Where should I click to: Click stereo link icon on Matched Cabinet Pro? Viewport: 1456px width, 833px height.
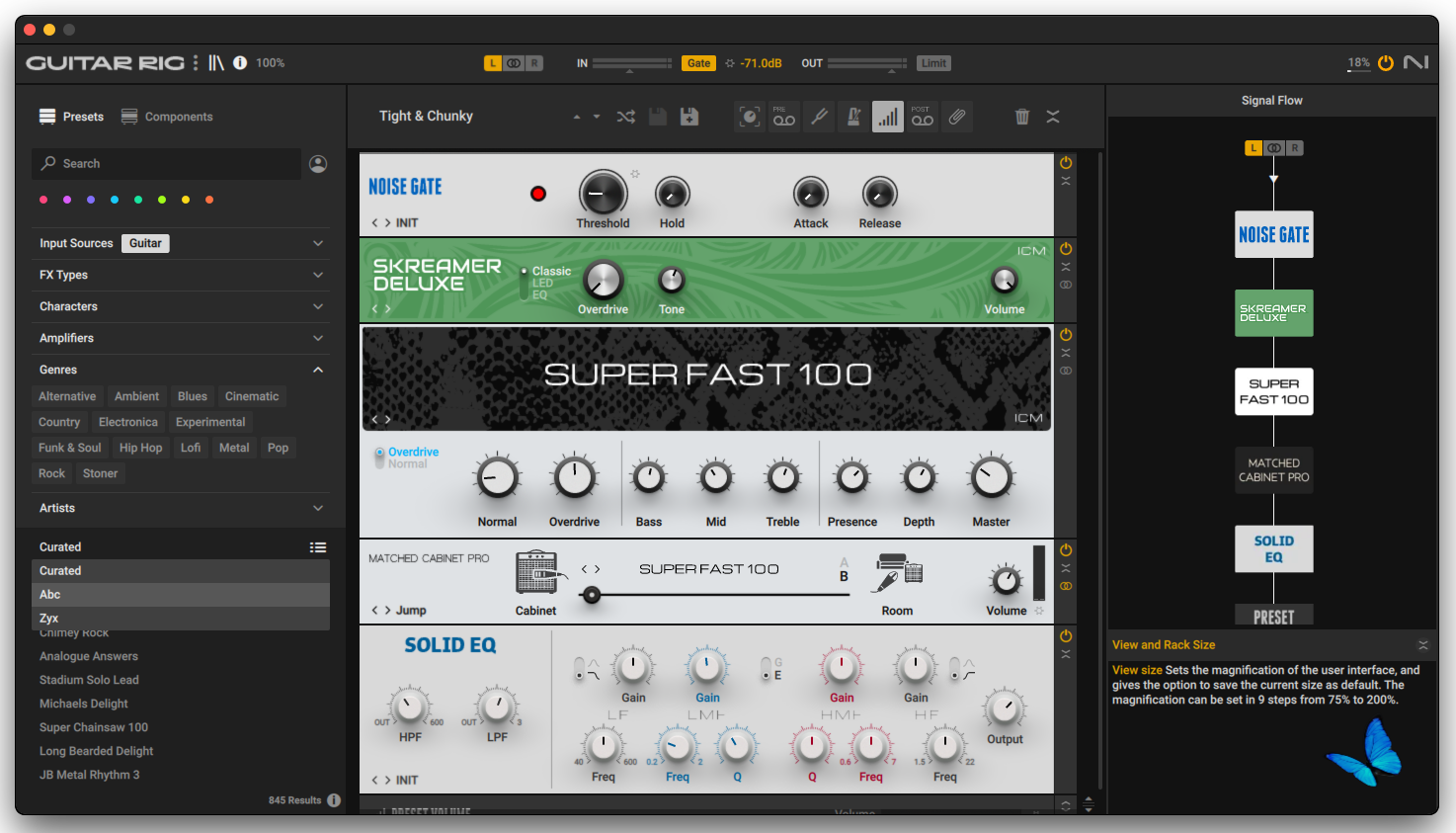click(x=1066, y=587)
